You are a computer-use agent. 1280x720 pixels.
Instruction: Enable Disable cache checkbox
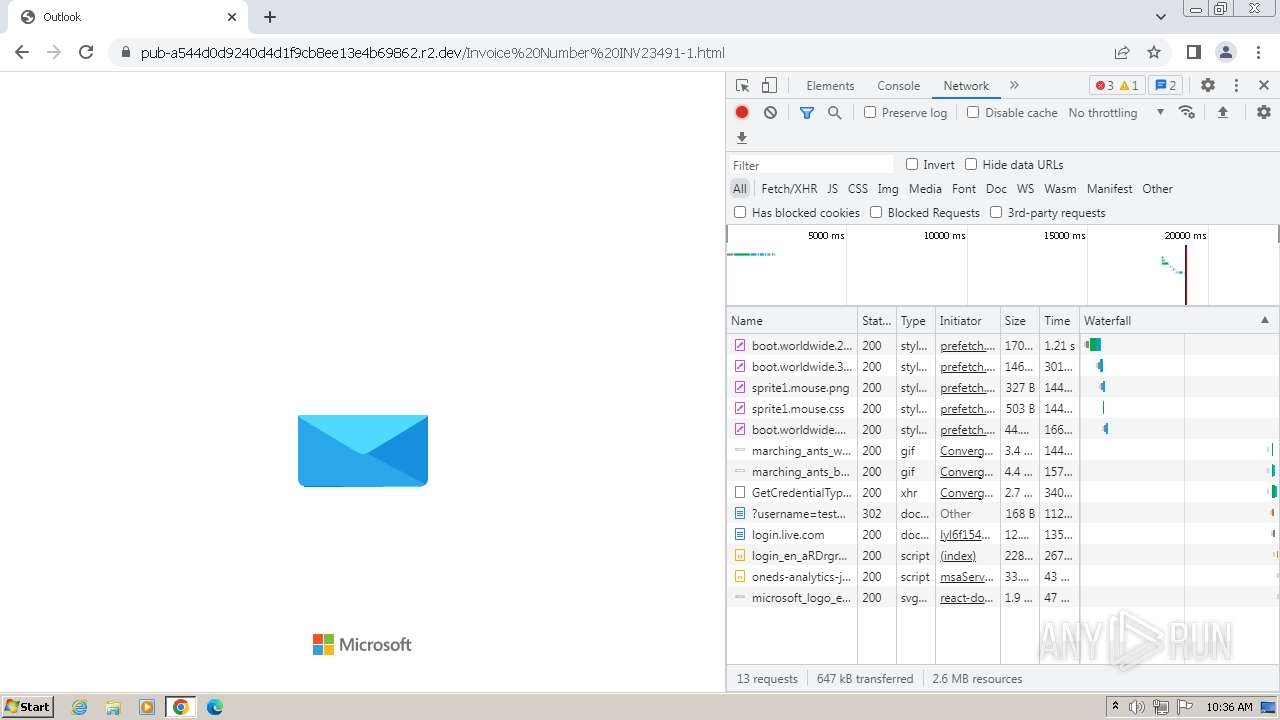click(973, 112)
